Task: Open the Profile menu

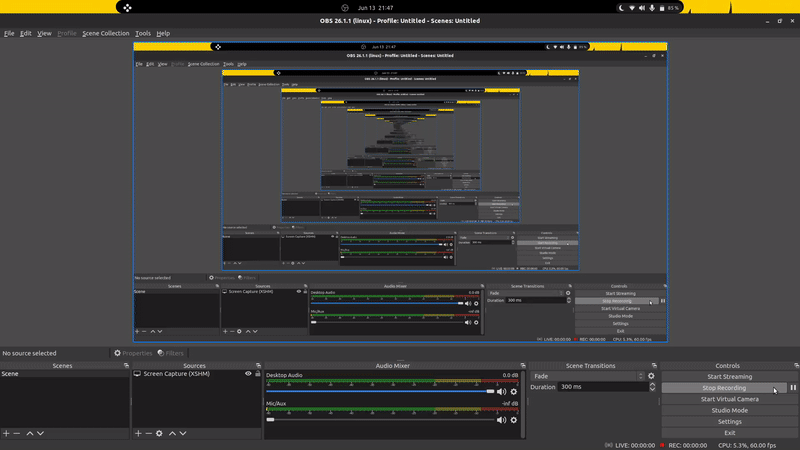Action: (x=67, y=33)
